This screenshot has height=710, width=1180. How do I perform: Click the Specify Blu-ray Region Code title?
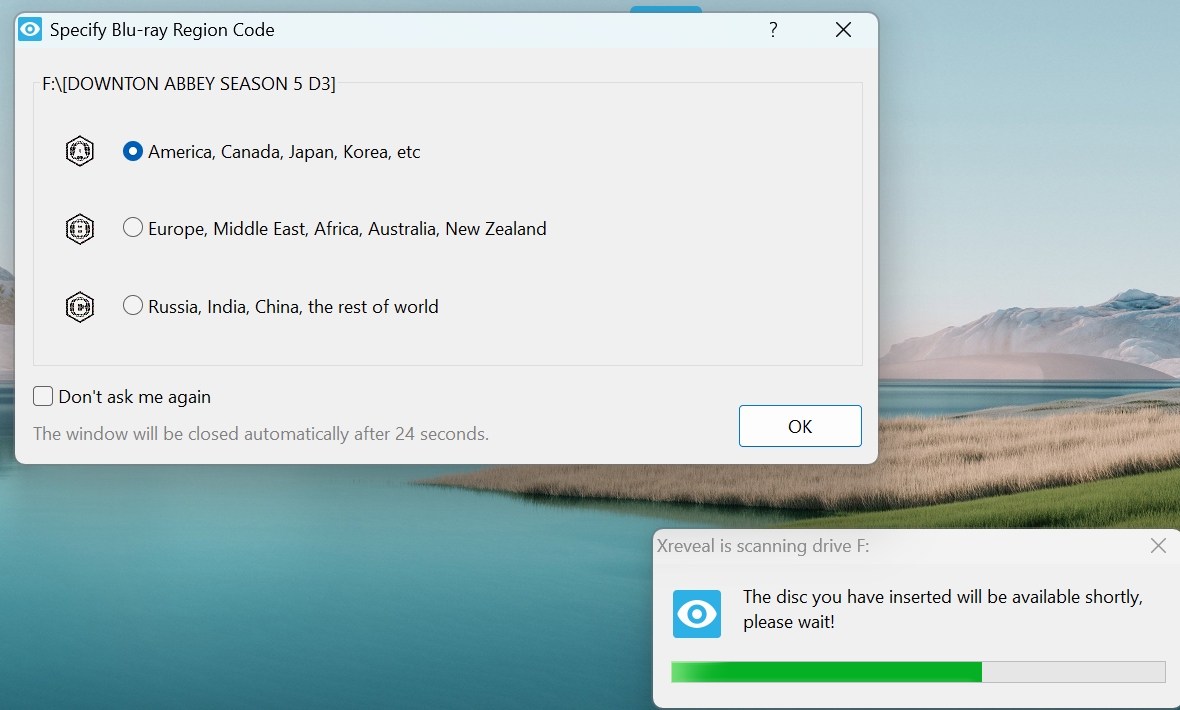[x=162, y=30]
